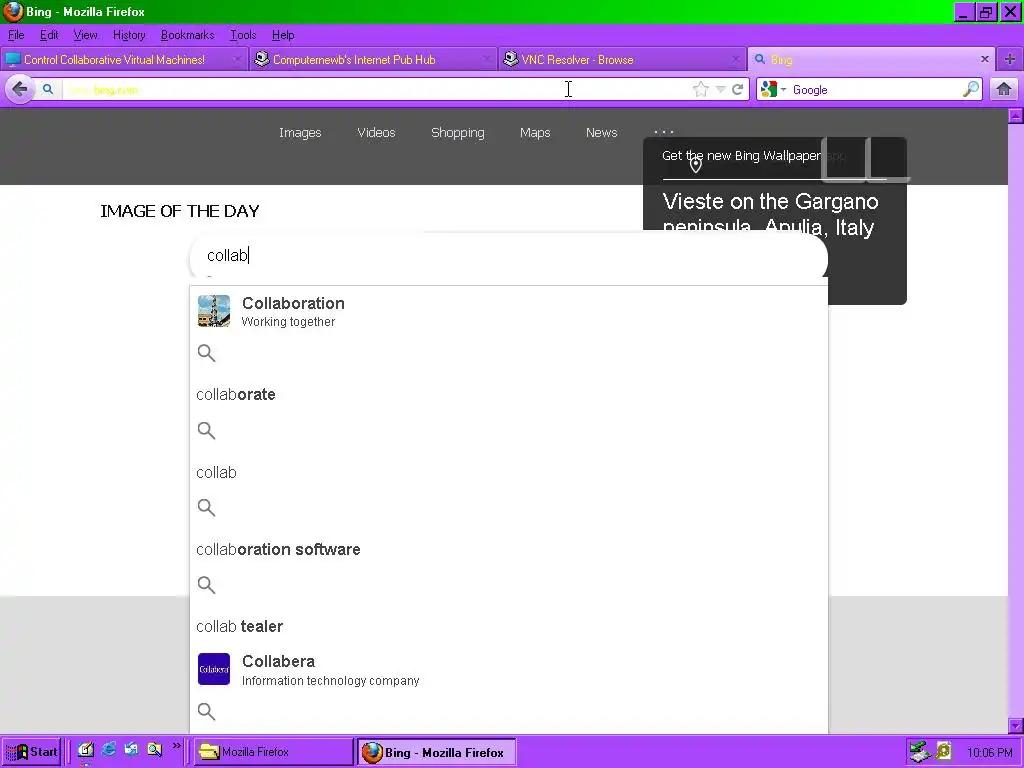
Task: Bookmark this page with the star icon
Action: point(701,89)
